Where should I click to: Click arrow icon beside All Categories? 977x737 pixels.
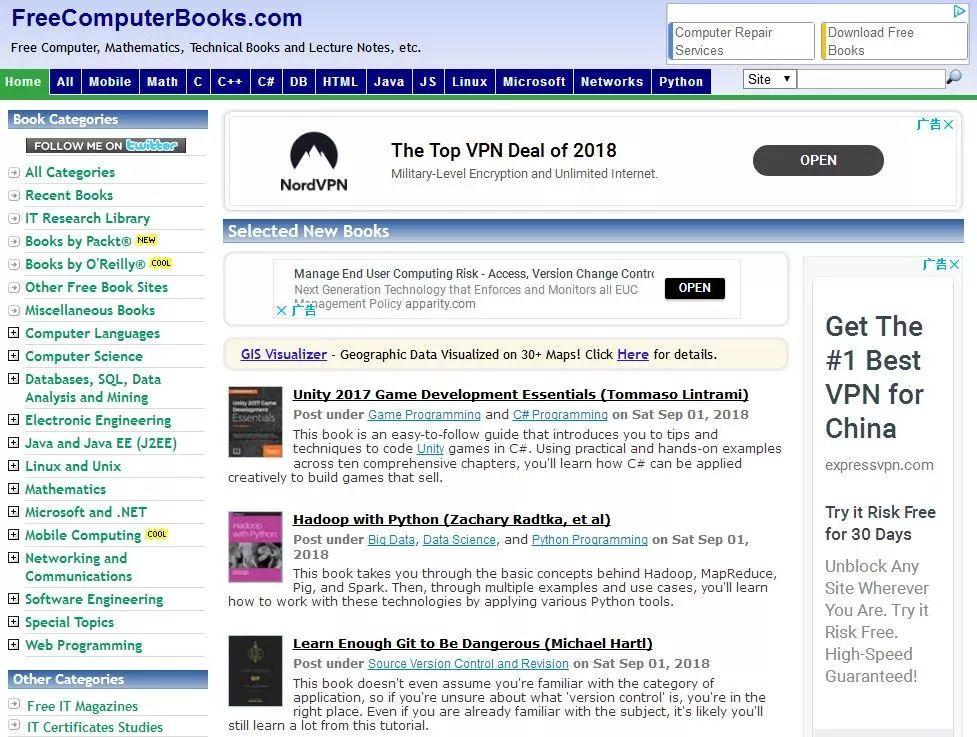(14, 173)
